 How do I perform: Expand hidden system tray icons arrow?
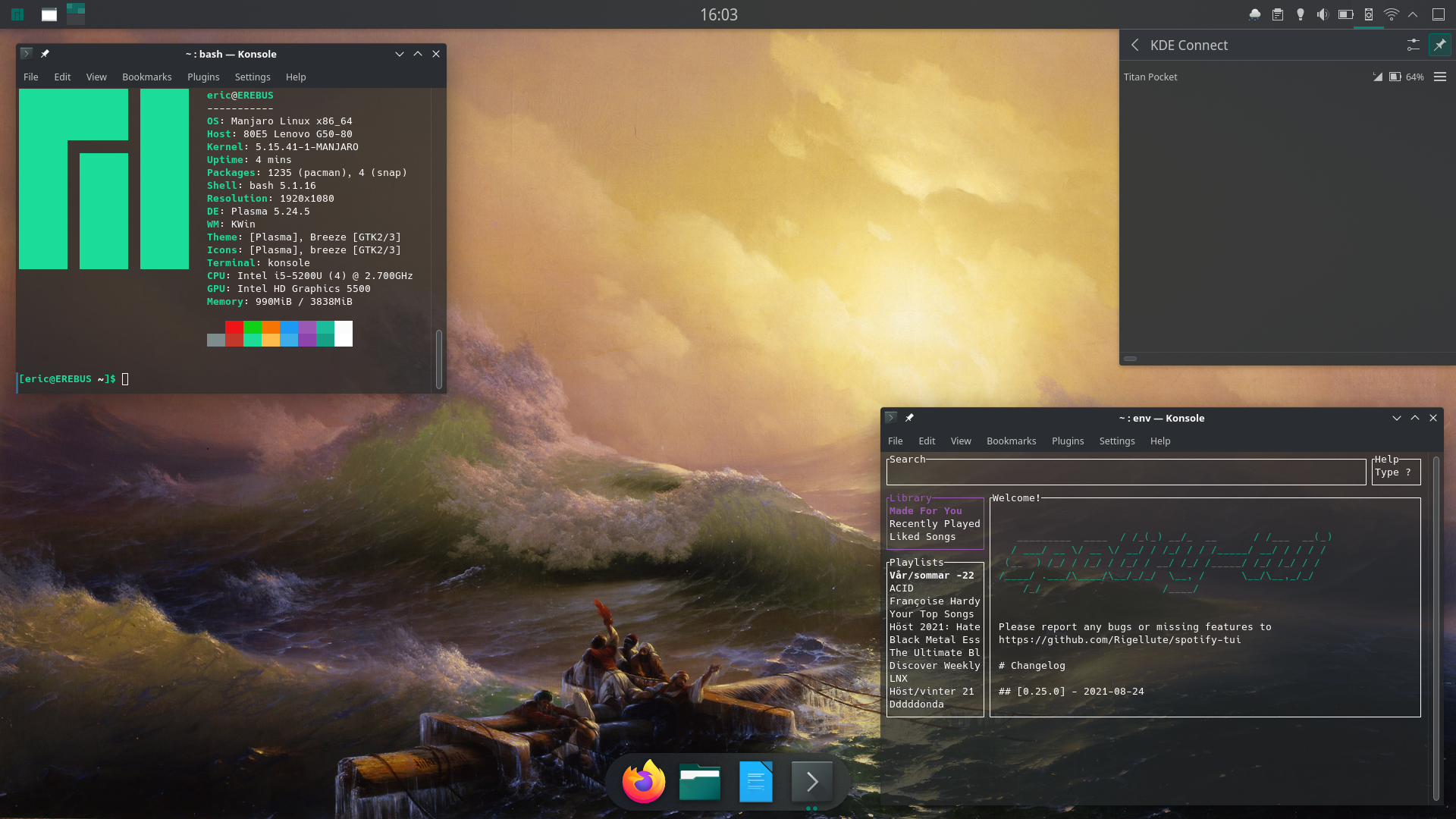1413,14
